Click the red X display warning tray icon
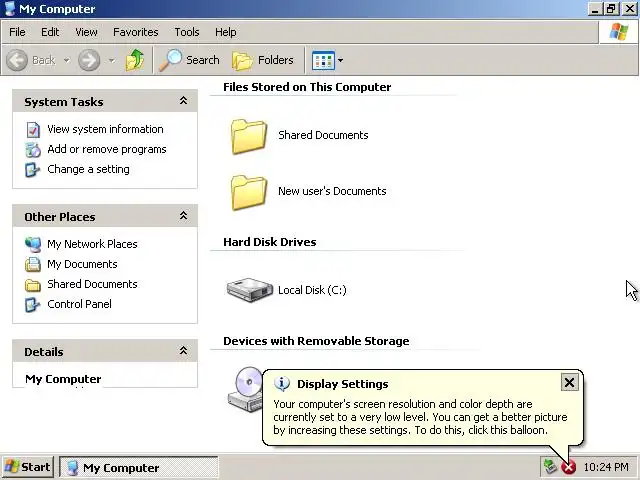 [569, 467]
